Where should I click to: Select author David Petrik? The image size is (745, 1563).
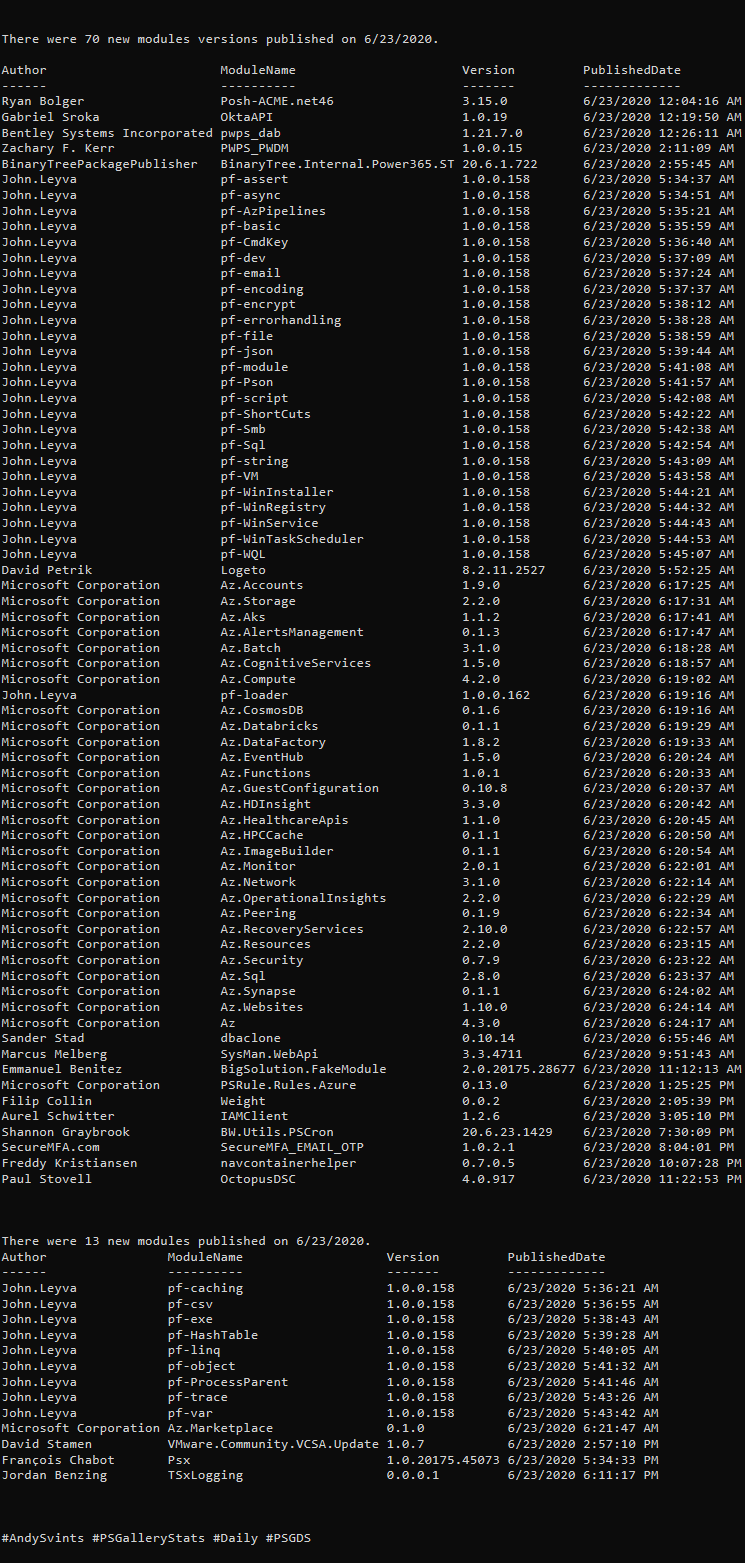47,570
